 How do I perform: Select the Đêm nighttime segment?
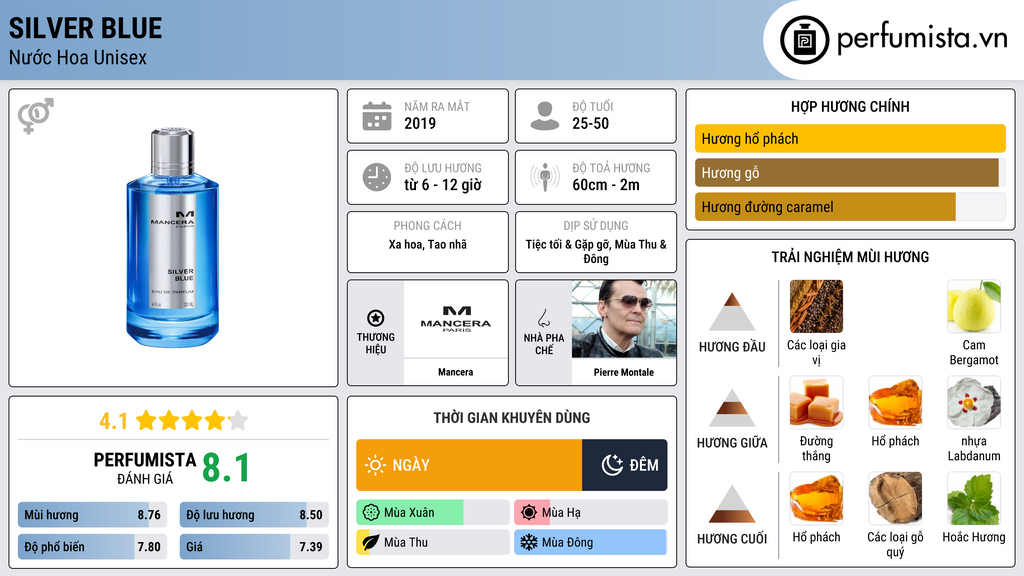coord(625,465)
